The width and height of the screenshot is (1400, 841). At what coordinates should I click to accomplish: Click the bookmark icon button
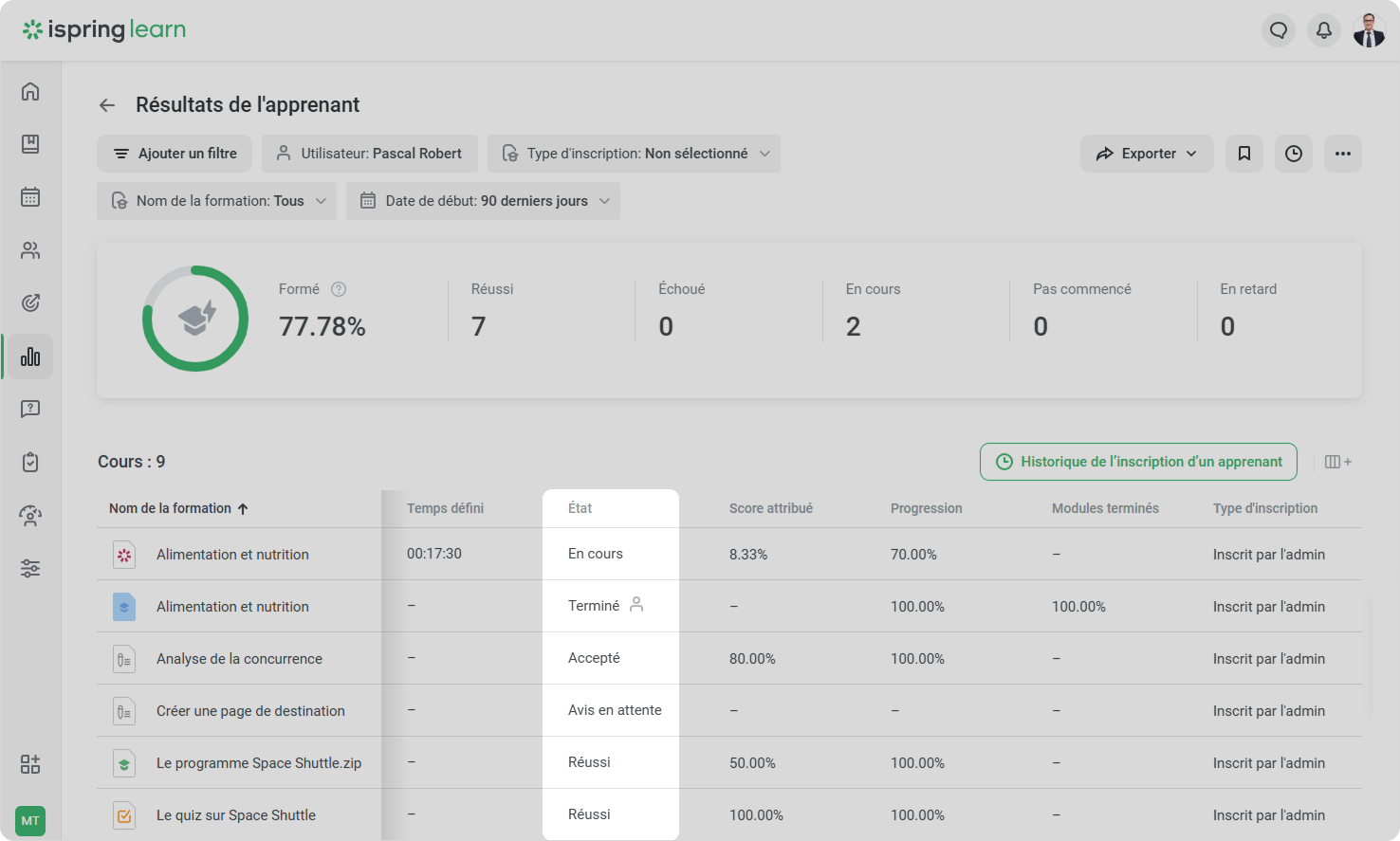1243,154
